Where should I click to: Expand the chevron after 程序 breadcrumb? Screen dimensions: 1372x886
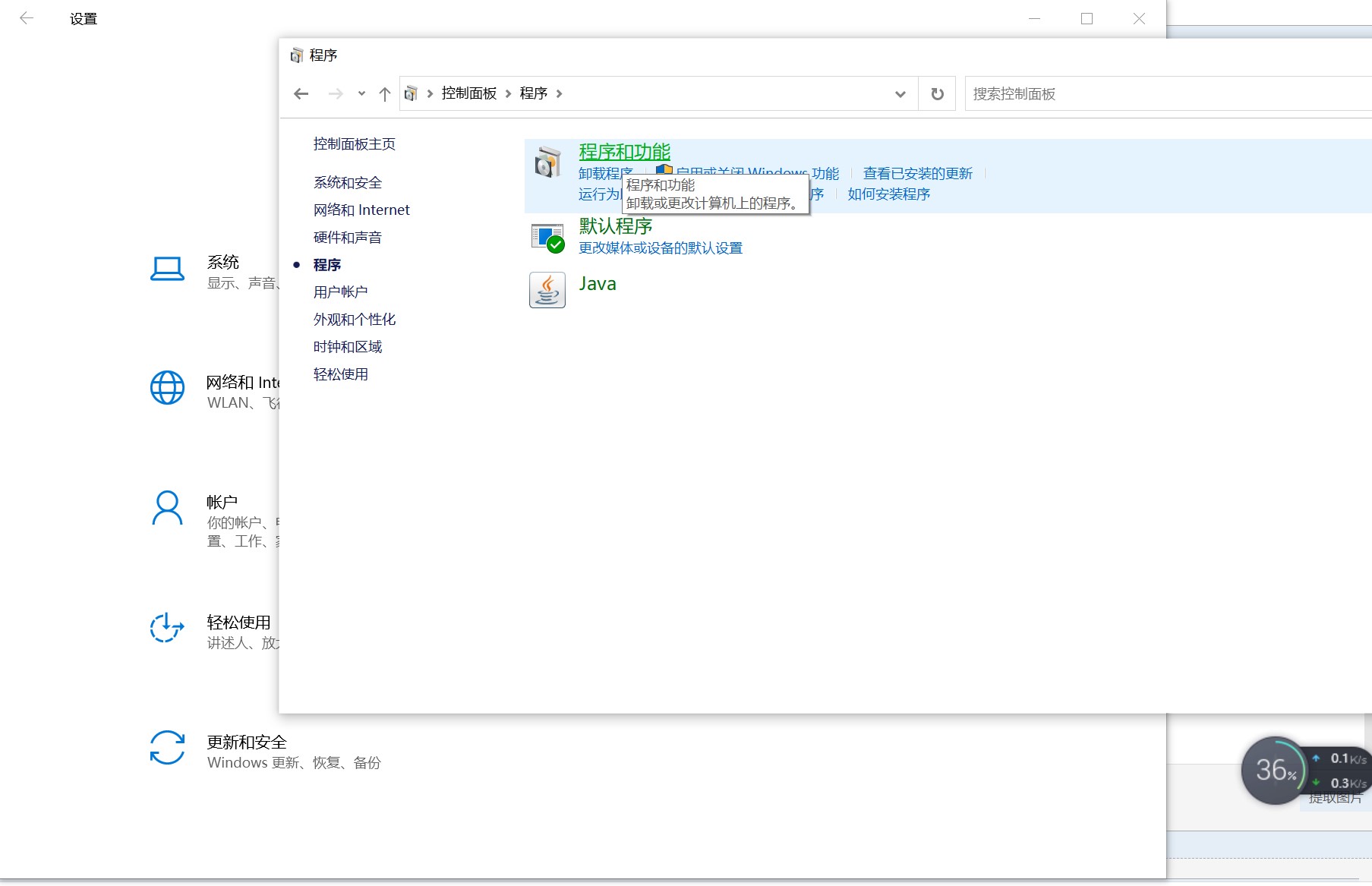click(559, 94)
